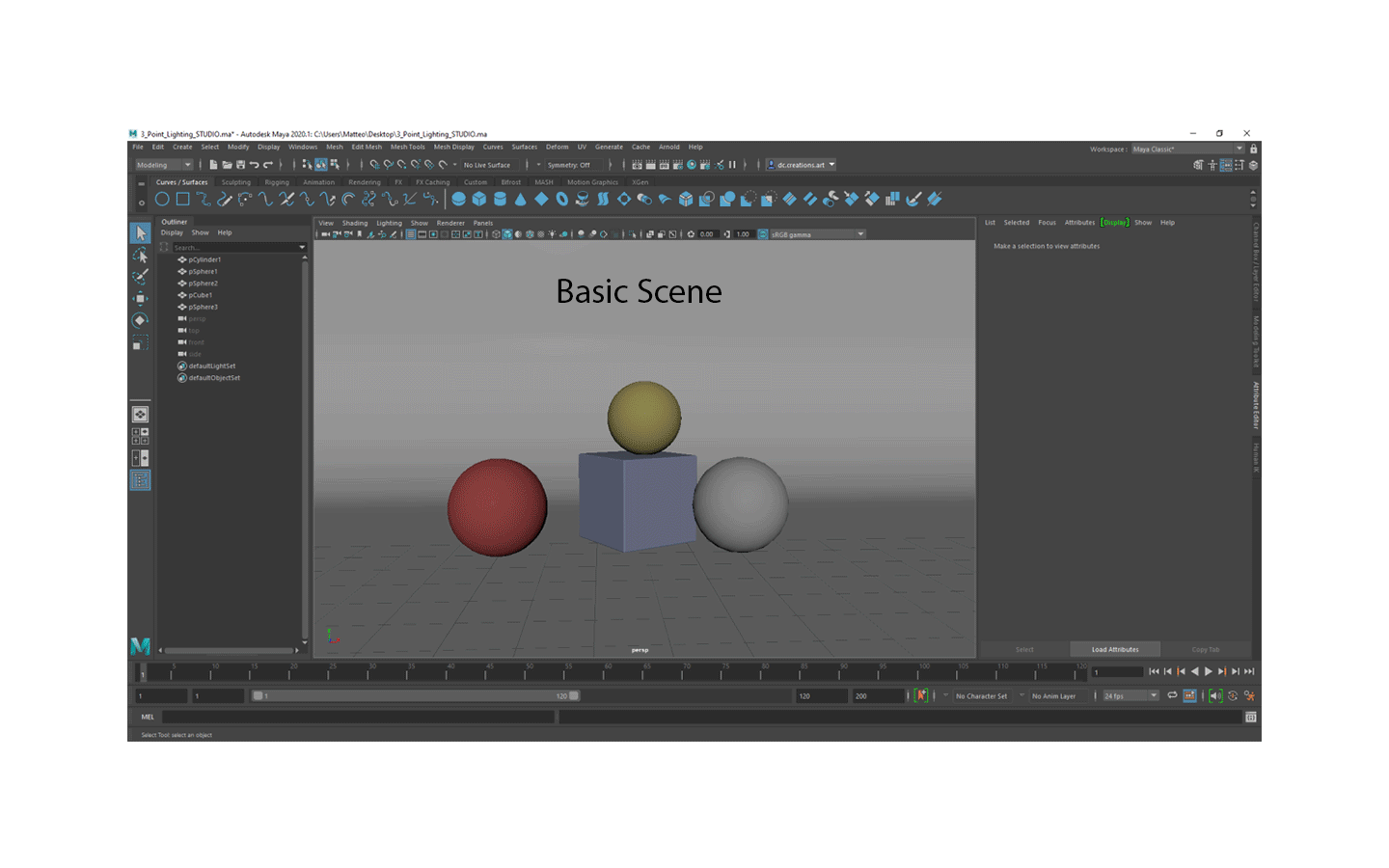1389x868 pixels.
Task: Toggle audio mute on the range slider
Action: 1215,695
